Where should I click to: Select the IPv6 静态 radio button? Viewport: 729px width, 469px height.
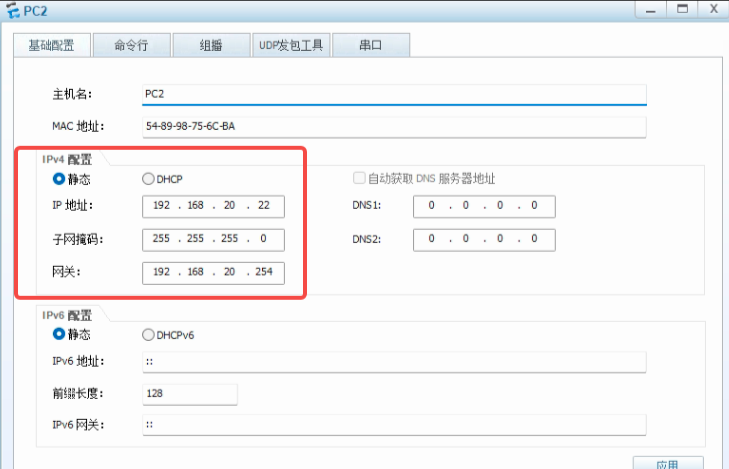pyautogui.click(x=59, y=334)
